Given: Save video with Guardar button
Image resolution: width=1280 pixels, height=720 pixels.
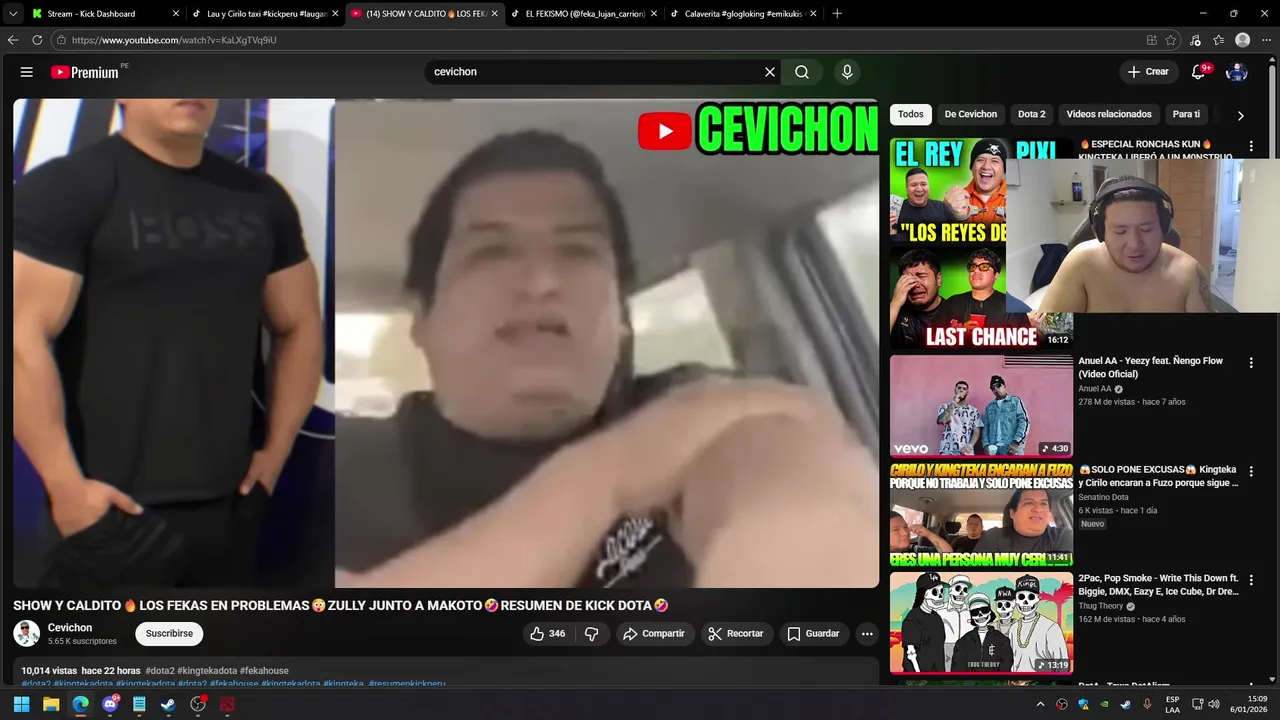Looking at the screenshot, I should click(813, 633).
